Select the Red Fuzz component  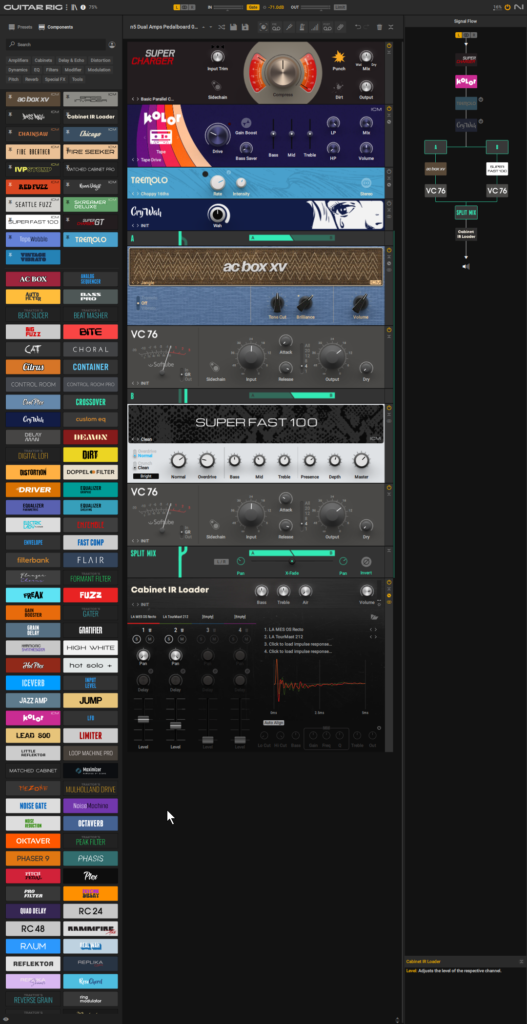coord(33,187)
